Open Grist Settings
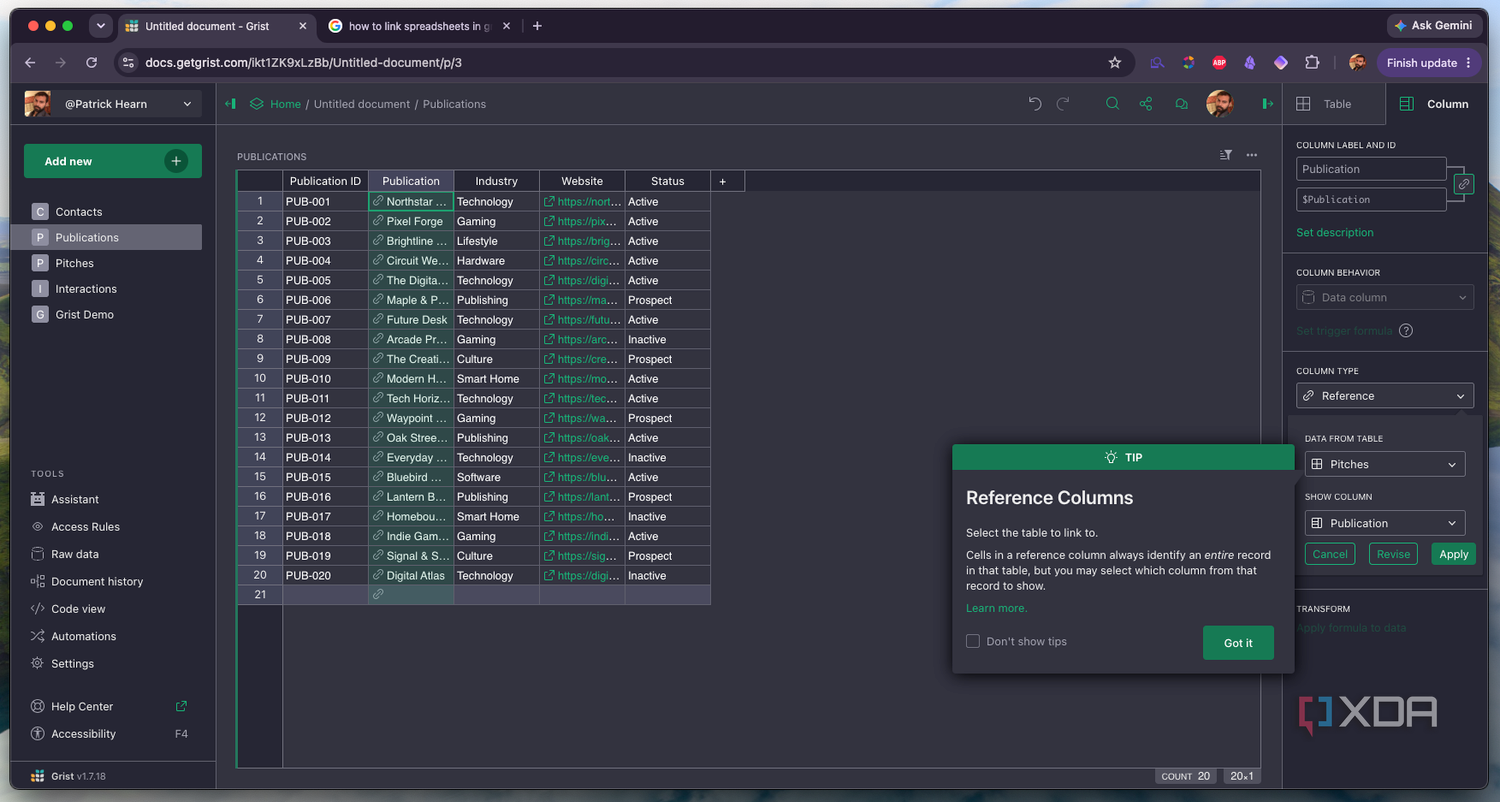The image size is (1500, 802). point(72,663)
